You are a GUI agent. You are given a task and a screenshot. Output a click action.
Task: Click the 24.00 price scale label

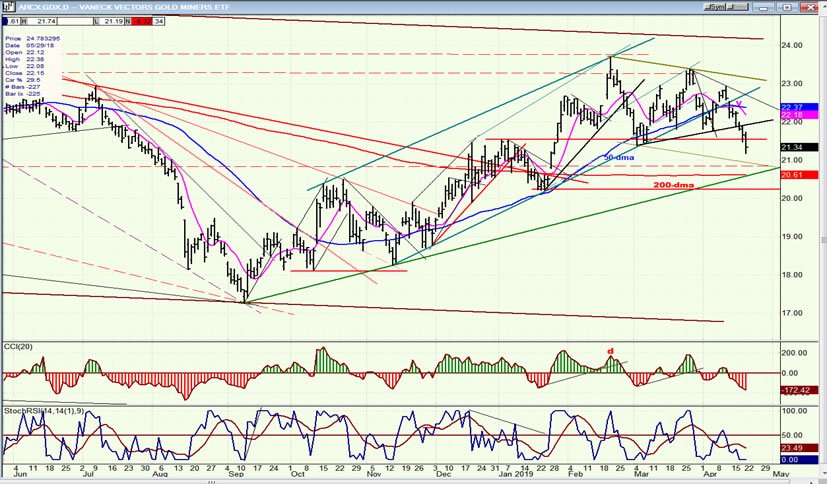click(792, 45)
